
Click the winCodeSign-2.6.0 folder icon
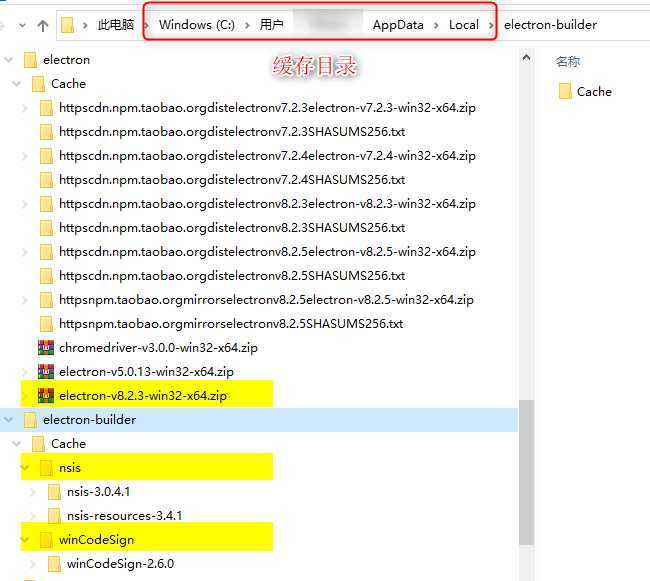(54, 564)
